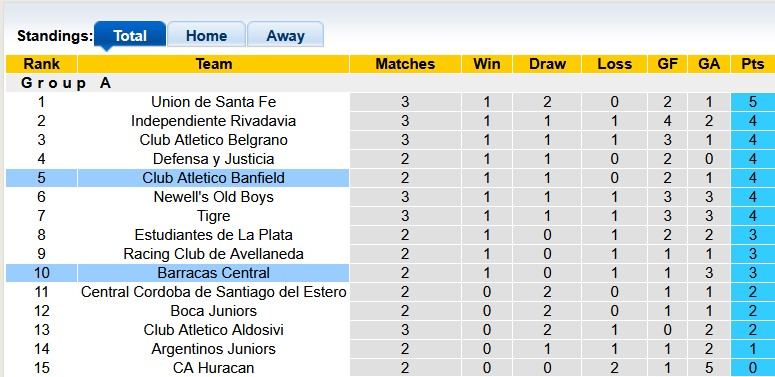Click Estudiantes de La Plata team name

point(214,235)
